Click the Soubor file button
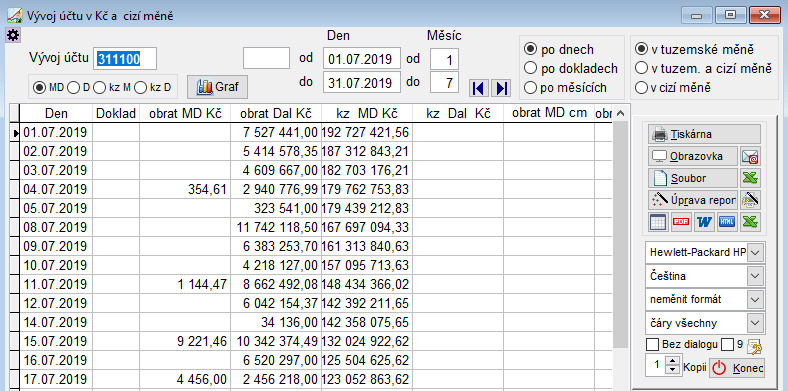788x391 pixels. tap(693, 178)
